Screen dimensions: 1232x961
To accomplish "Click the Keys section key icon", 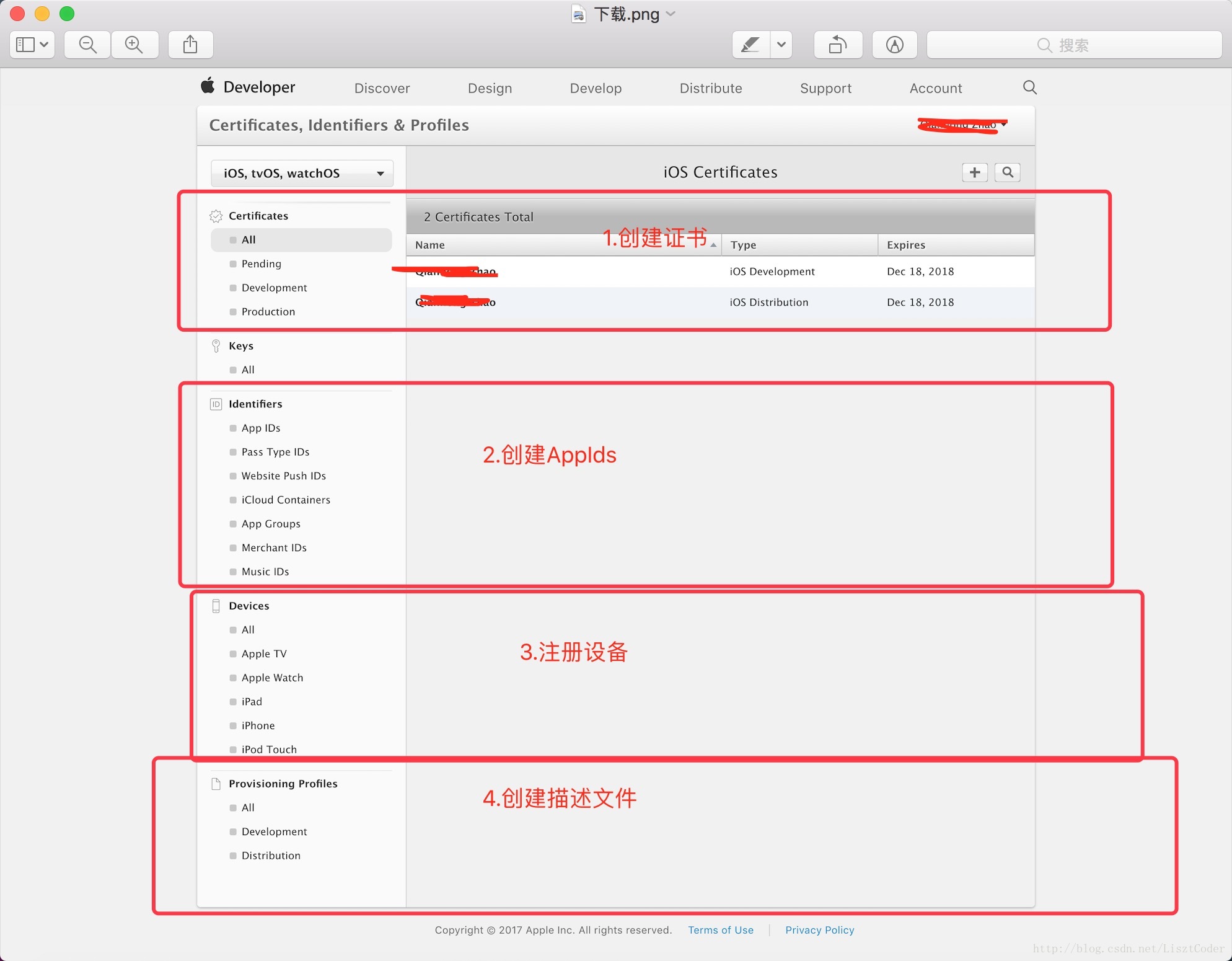I will point(216,346).
